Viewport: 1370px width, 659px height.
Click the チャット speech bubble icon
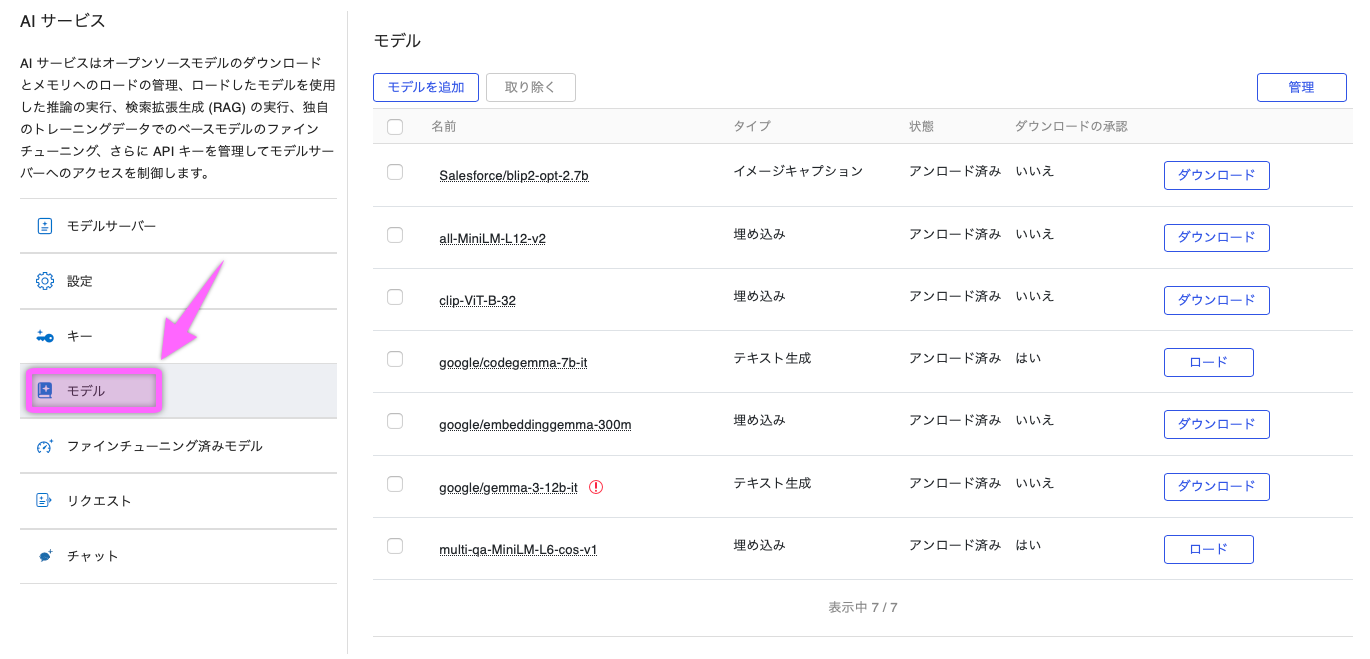click(x=45, y=556)
